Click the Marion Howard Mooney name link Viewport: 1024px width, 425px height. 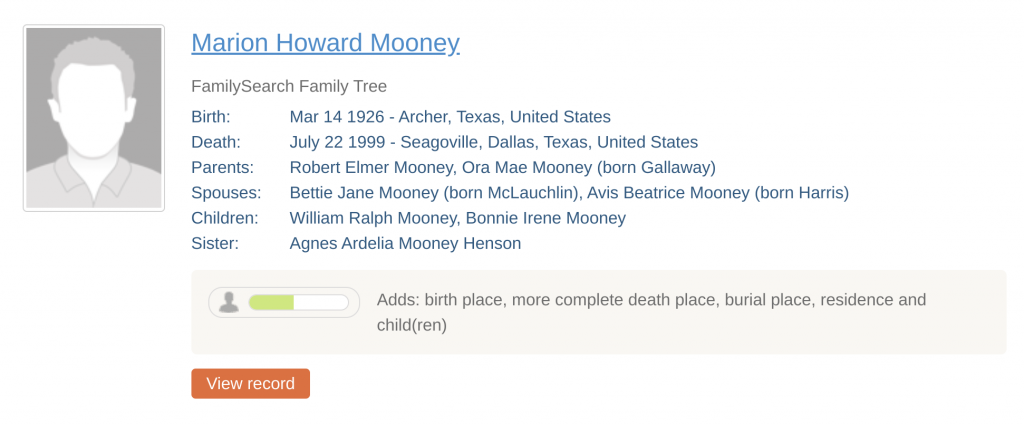pyautogui.click(x=325, y=43)
